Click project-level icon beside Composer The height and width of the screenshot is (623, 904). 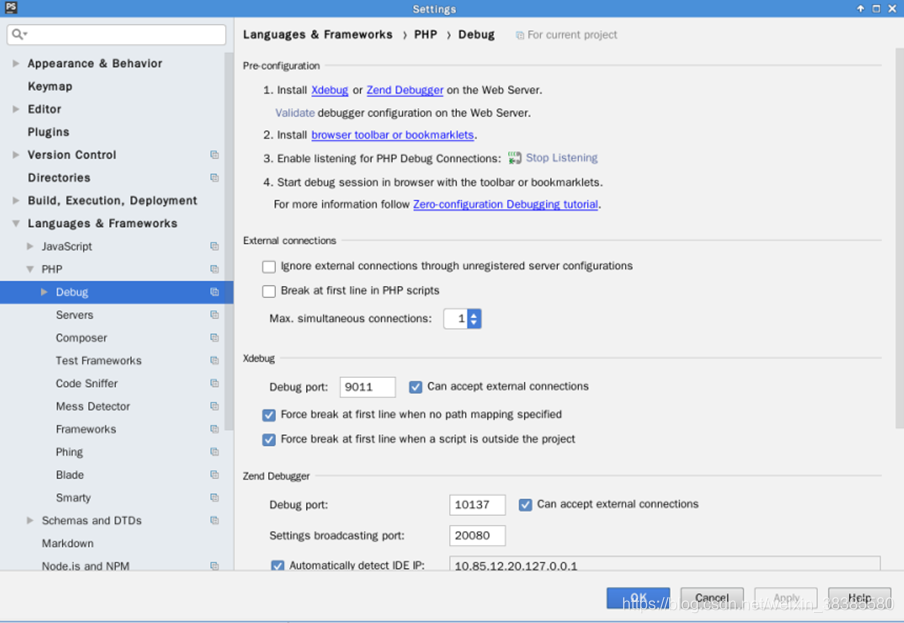214,338
